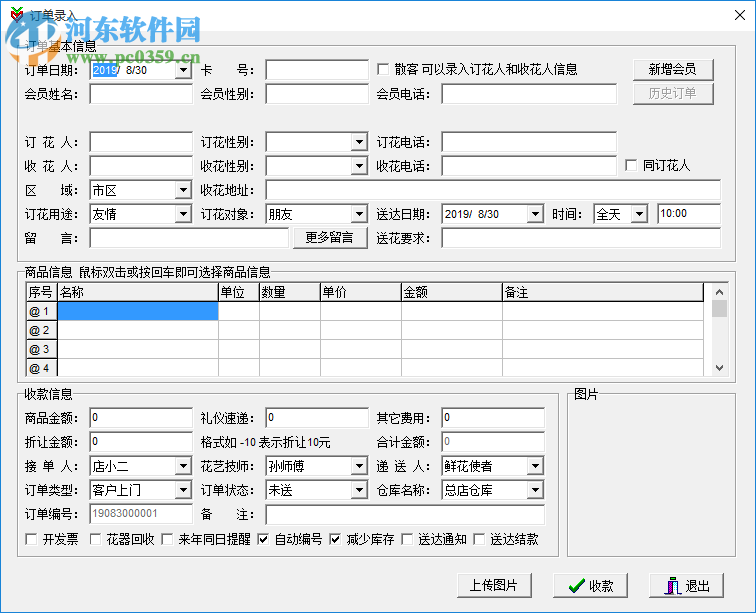Click the 会员电话 input field

[x=529, y=94]
